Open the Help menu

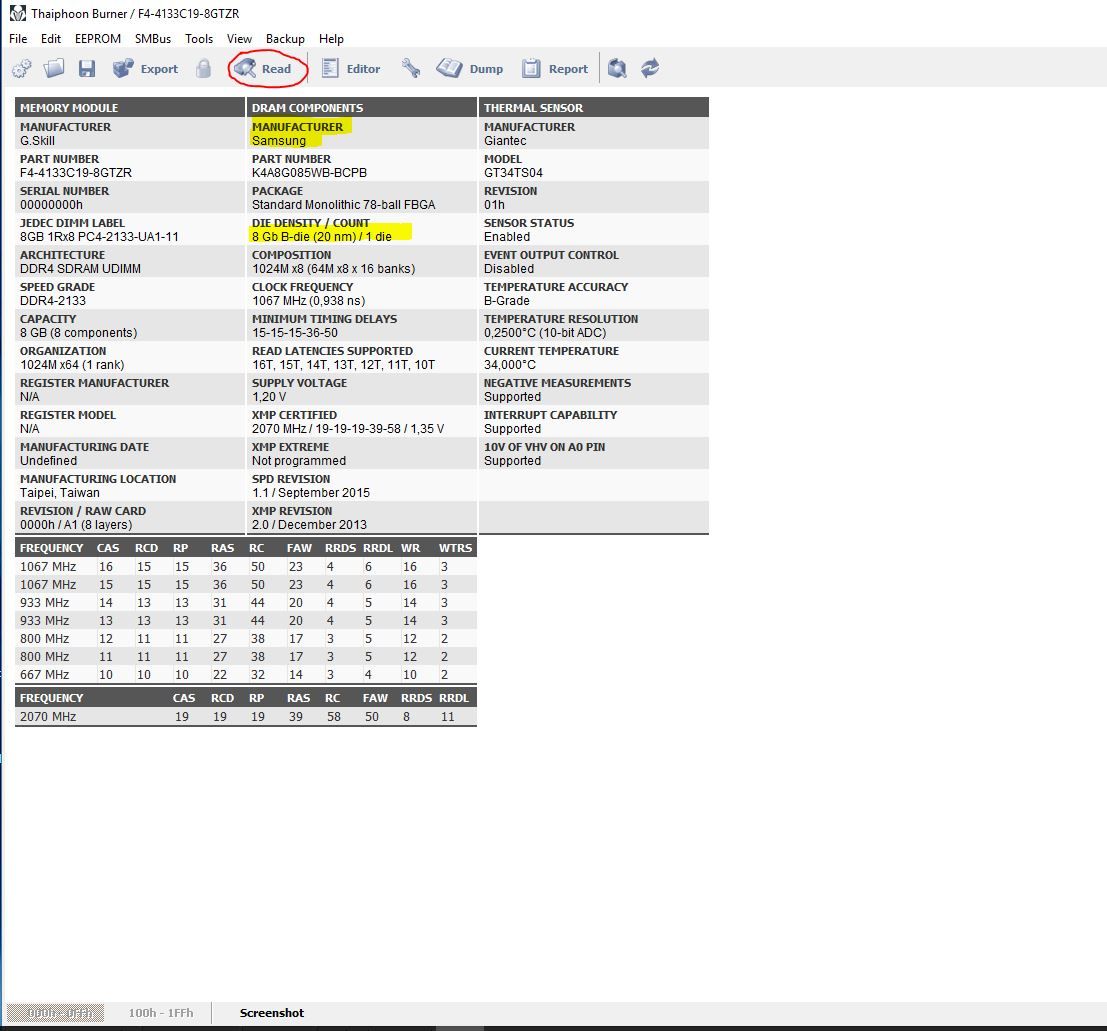[x=331, y=39]
